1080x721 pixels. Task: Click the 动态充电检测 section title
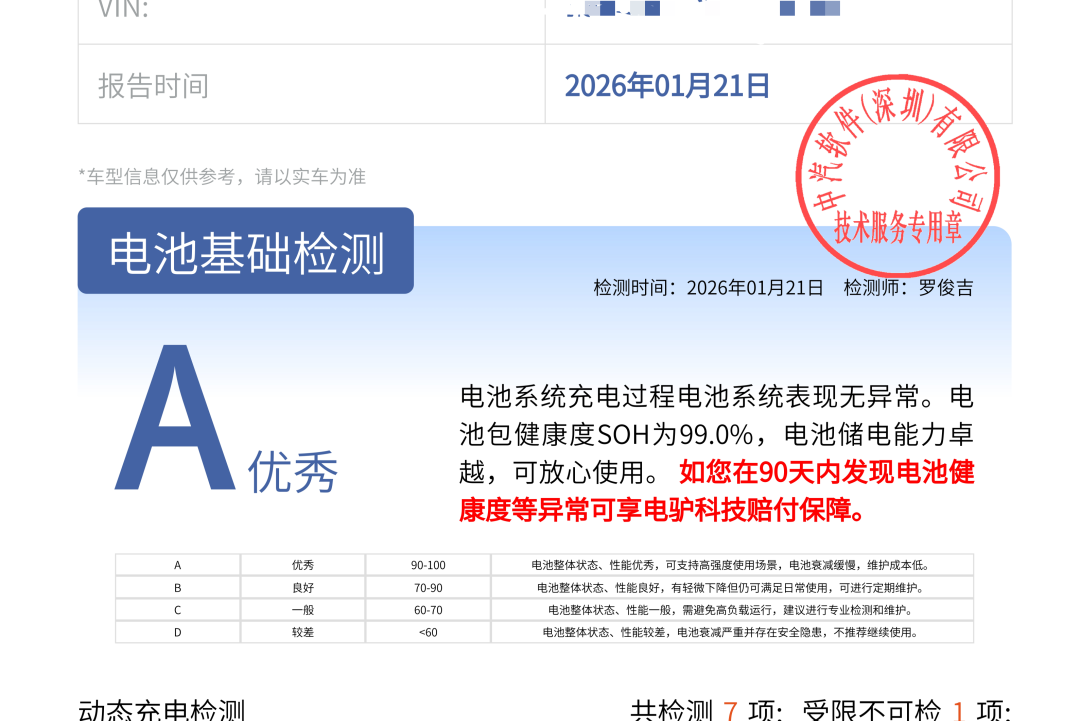pos(162,710)
